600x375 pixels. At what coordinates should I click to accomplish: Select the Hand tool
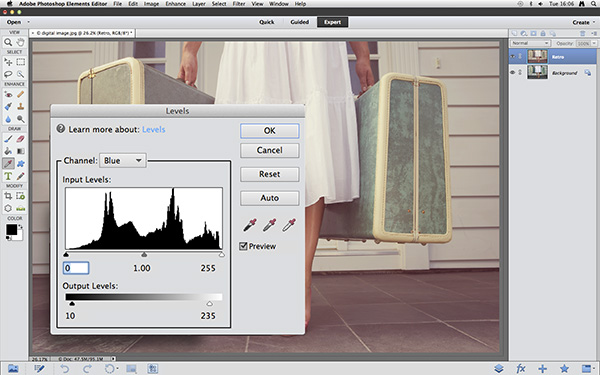point(21,42)
